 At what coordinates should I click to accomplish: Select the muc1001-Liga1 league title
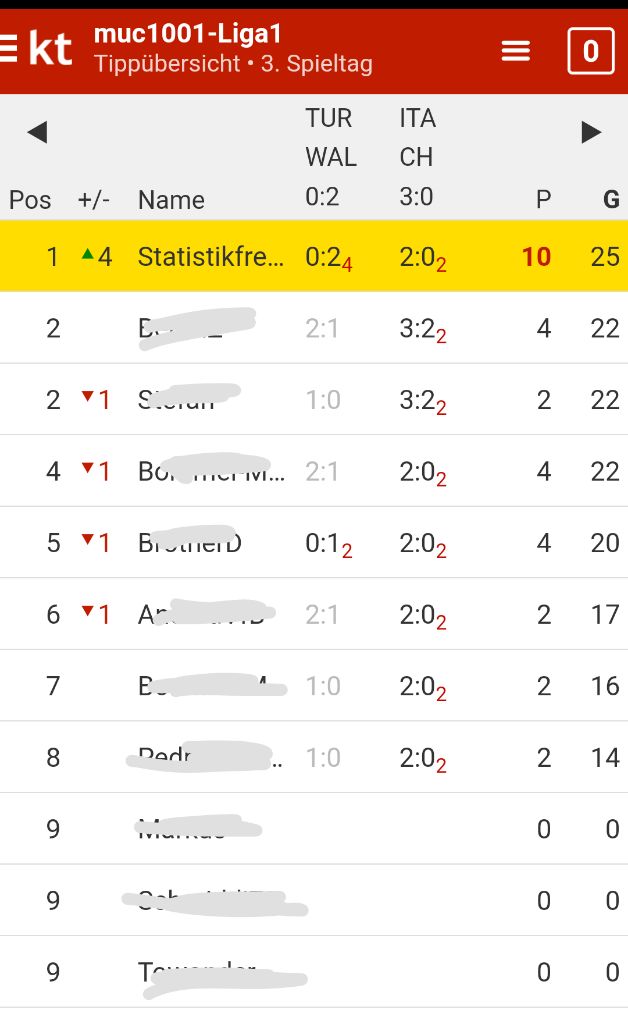pyautogui.click(x=188, y=34)
